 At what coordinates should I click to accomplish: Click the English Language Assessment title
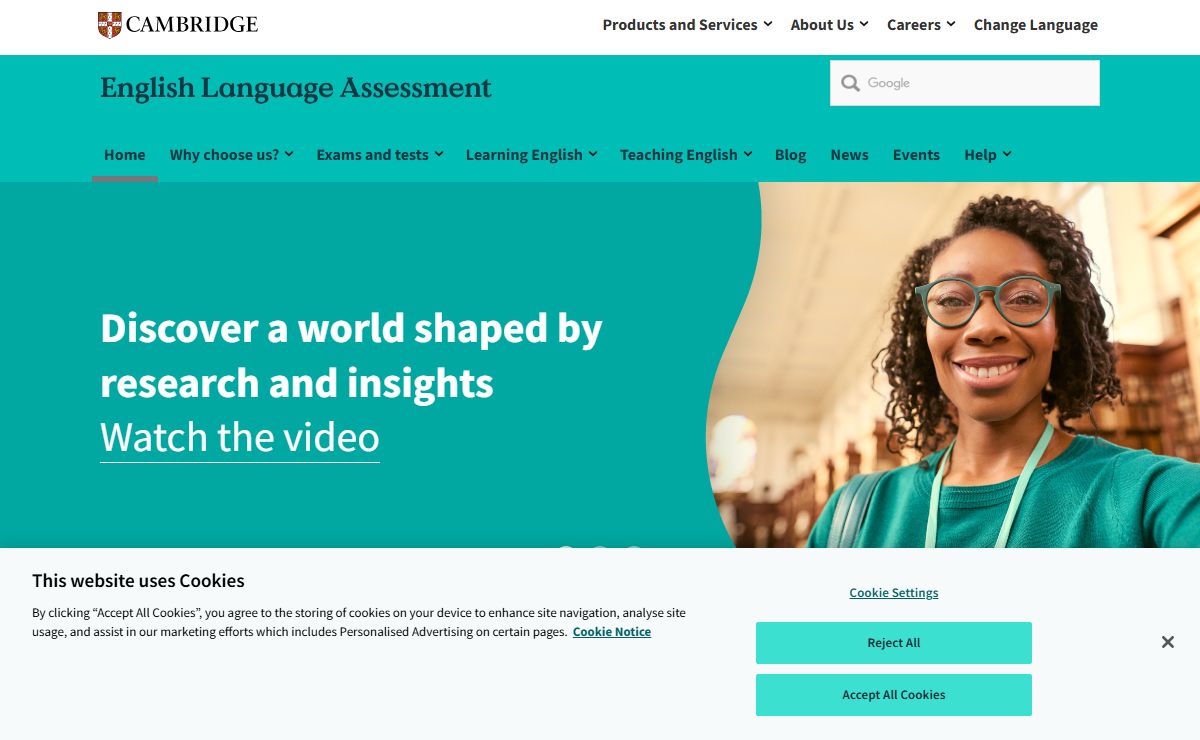coord(296,88)
